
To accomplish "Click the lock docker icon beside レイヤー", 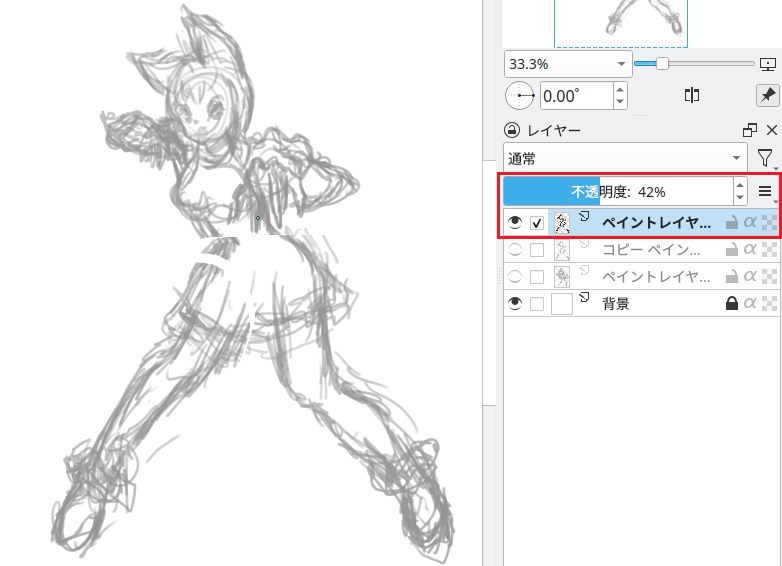I will 511,130.
